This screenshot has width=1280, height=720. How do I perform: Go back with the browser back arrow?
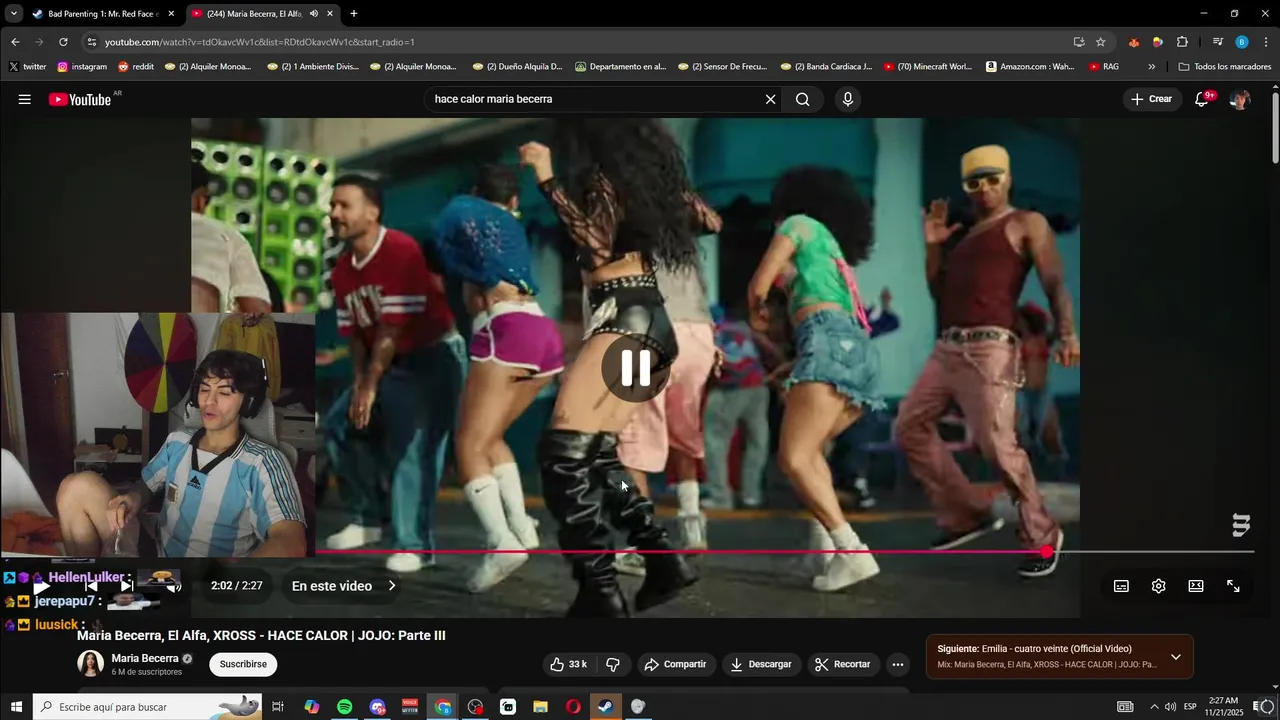coord(15,42)
